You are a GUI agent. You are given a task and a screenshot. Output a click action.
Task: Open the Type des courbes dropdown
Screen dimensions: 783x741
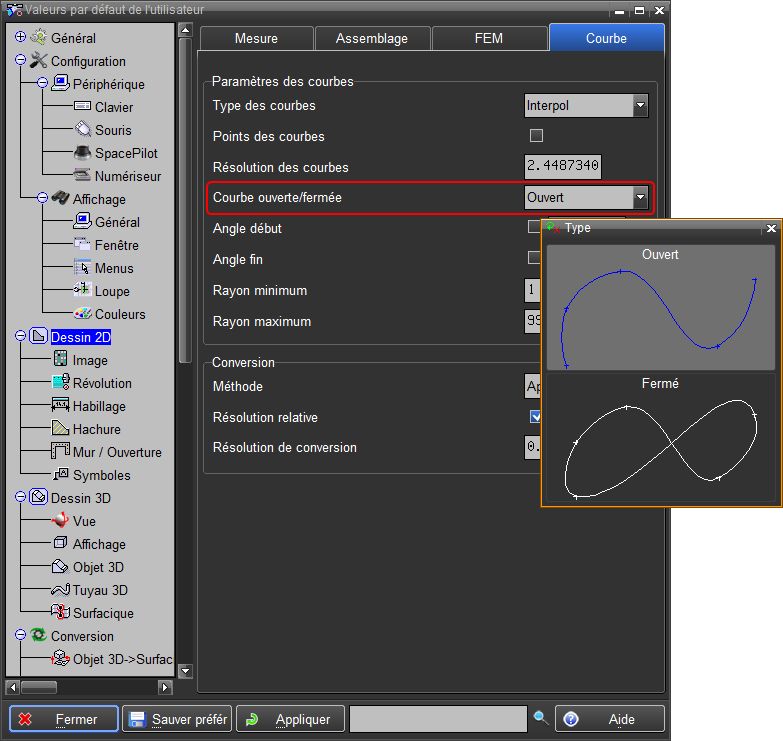[640, 105]
